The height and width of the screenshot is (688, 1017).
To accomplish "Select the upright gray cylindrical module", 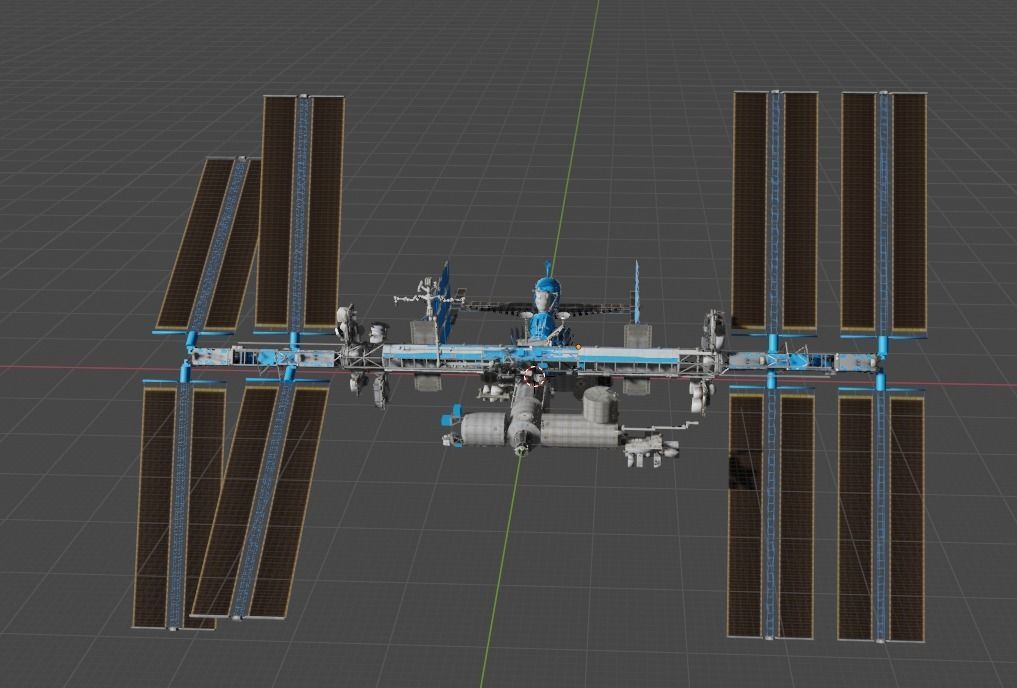I will click(x=600, y=403).
